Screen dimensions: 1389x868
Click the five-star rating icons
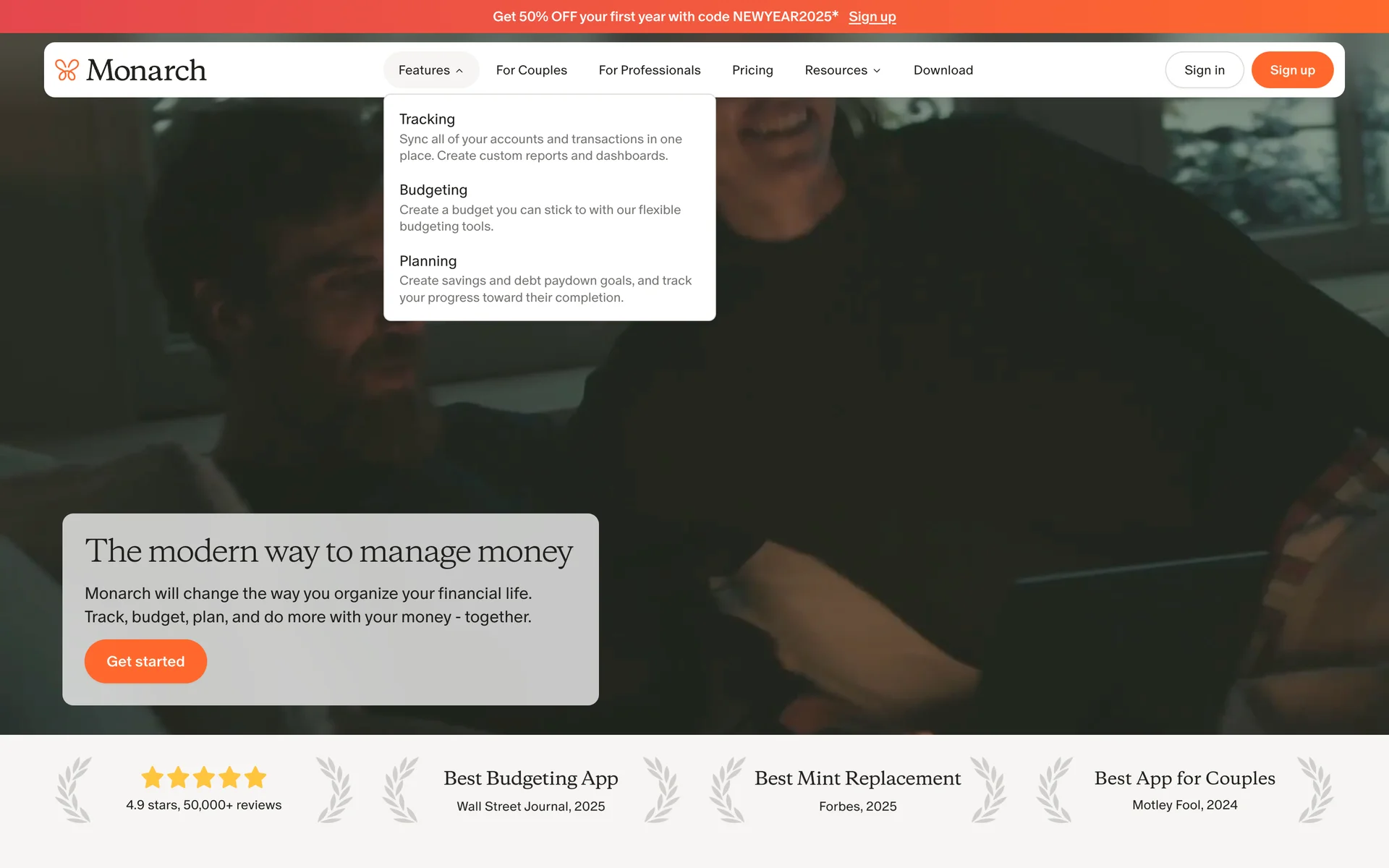(204, 778)
